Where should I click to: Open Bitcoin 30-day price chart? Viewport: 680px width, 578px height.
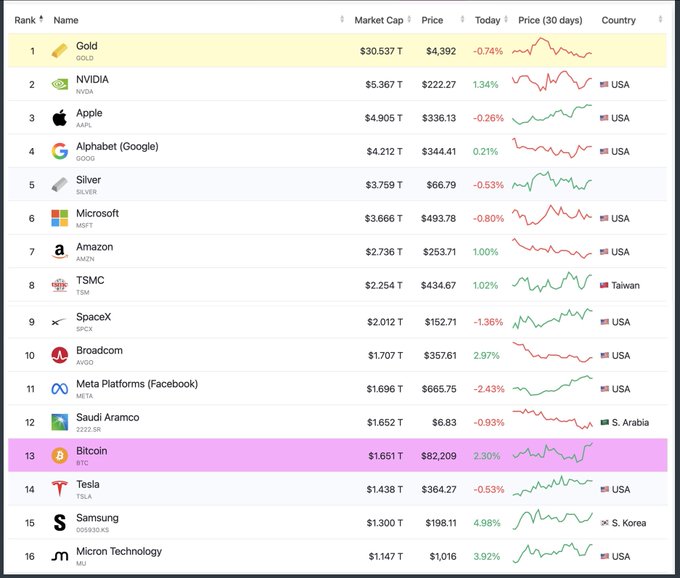pos(552,453)
